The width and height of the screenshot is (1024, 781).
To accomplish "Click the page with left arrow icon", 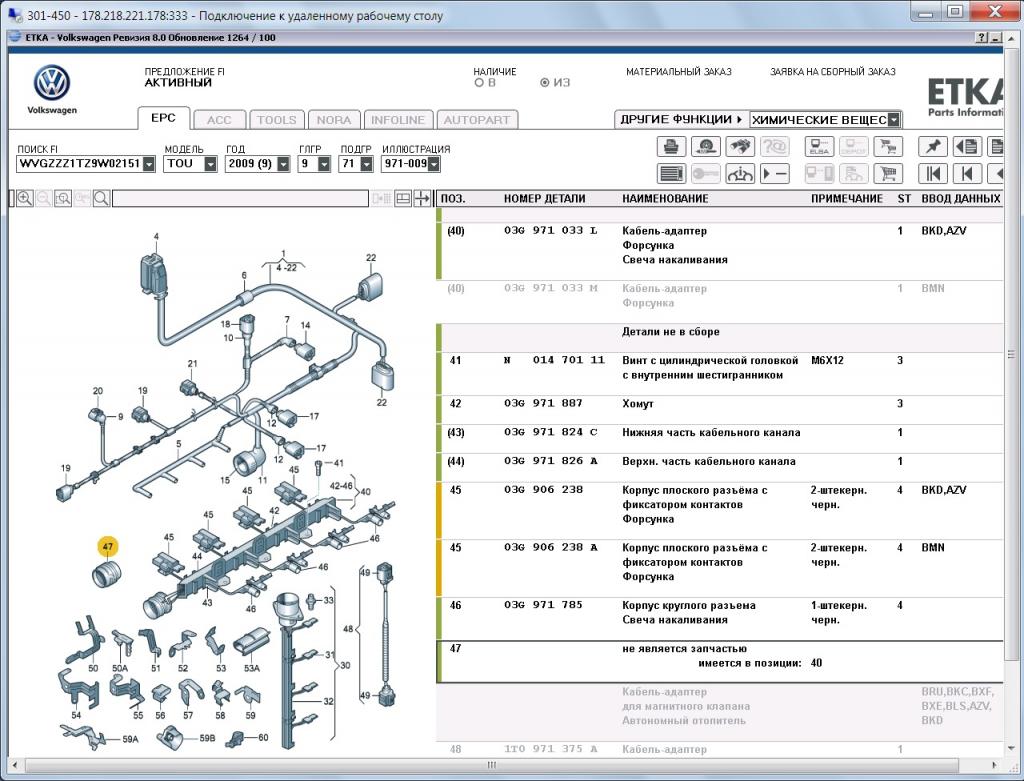I will coord(967,146).
